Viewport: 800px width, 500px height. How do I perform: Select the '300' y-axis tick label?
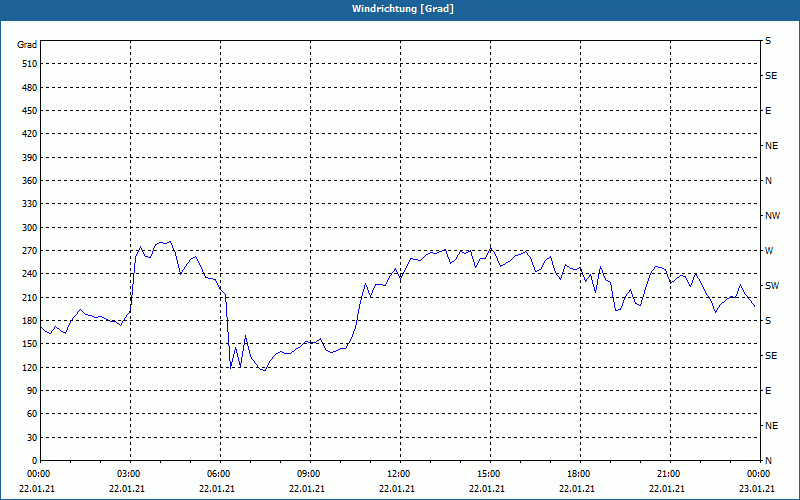[x=30, y=228]
